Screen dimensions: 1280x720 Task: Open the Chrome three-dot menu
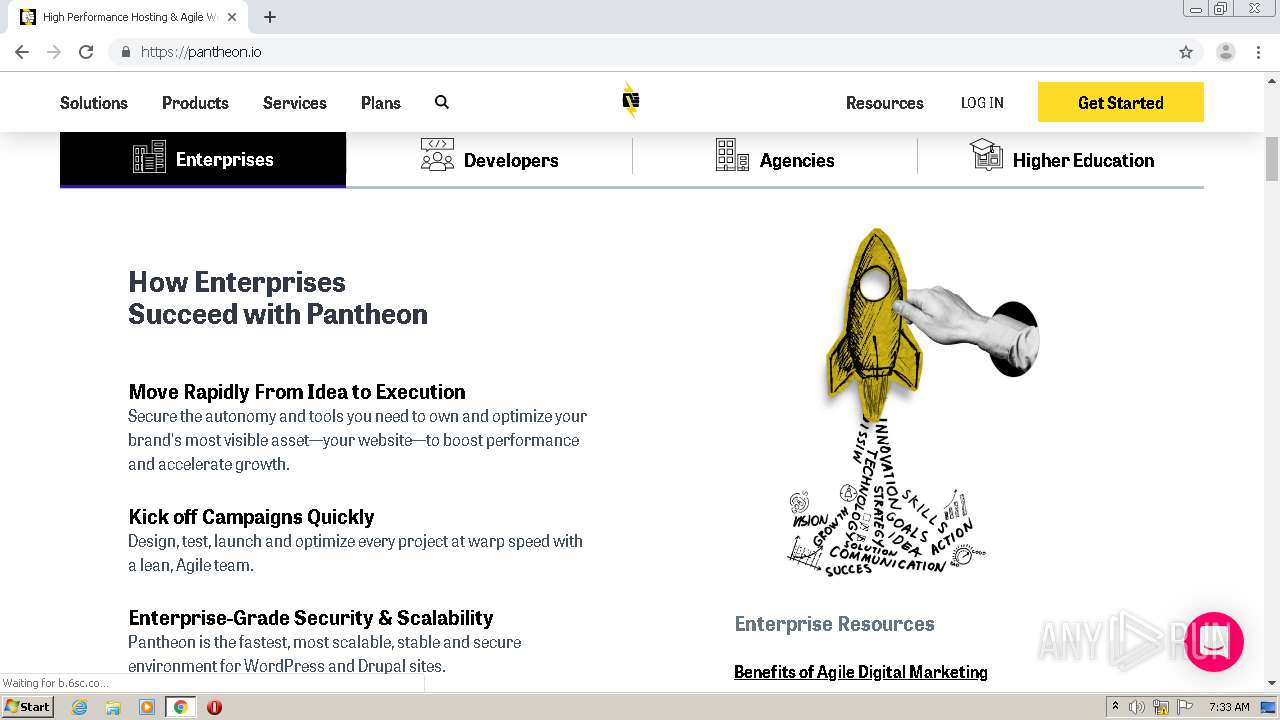pyautogui.click(x=1258, y=52)
